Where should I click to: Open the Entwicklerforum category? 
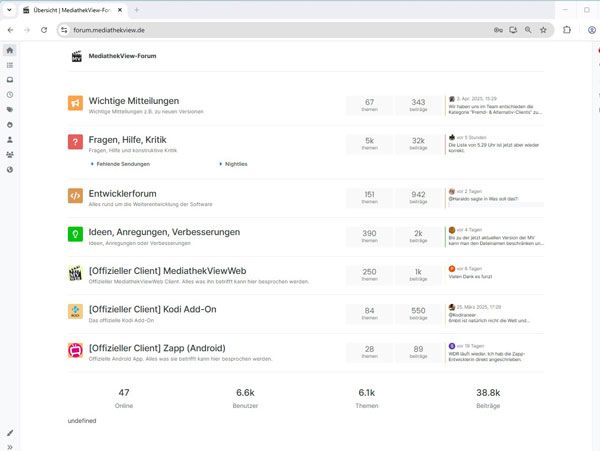click(x=122, y=194)
